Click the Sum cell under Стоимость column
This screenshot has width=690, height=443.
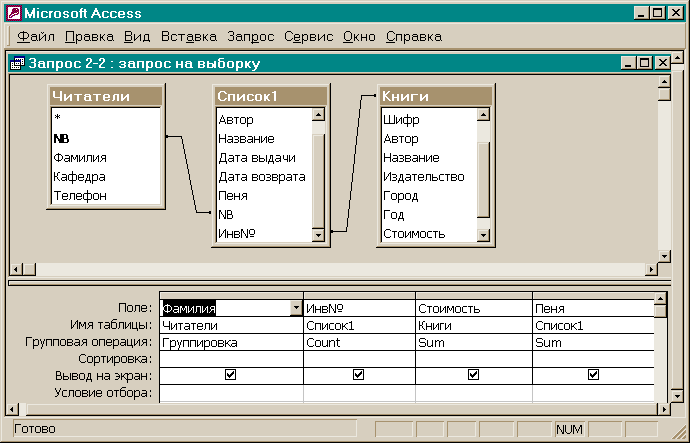click(474, 342)
